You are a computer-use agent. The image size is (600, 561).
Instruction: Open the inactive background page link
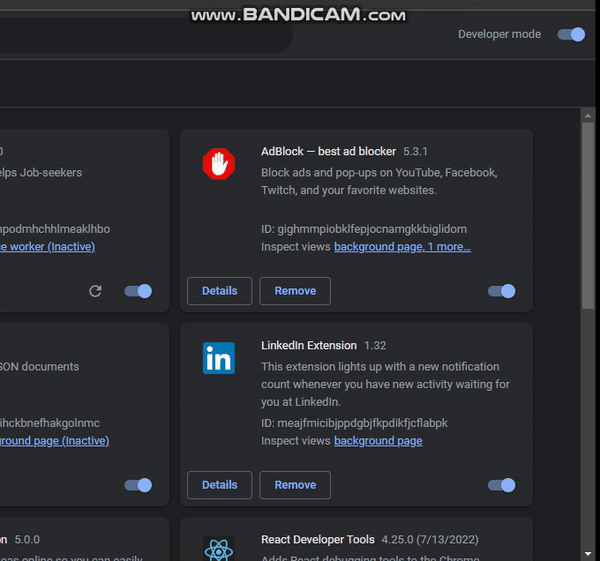click(x=54, y=440)
